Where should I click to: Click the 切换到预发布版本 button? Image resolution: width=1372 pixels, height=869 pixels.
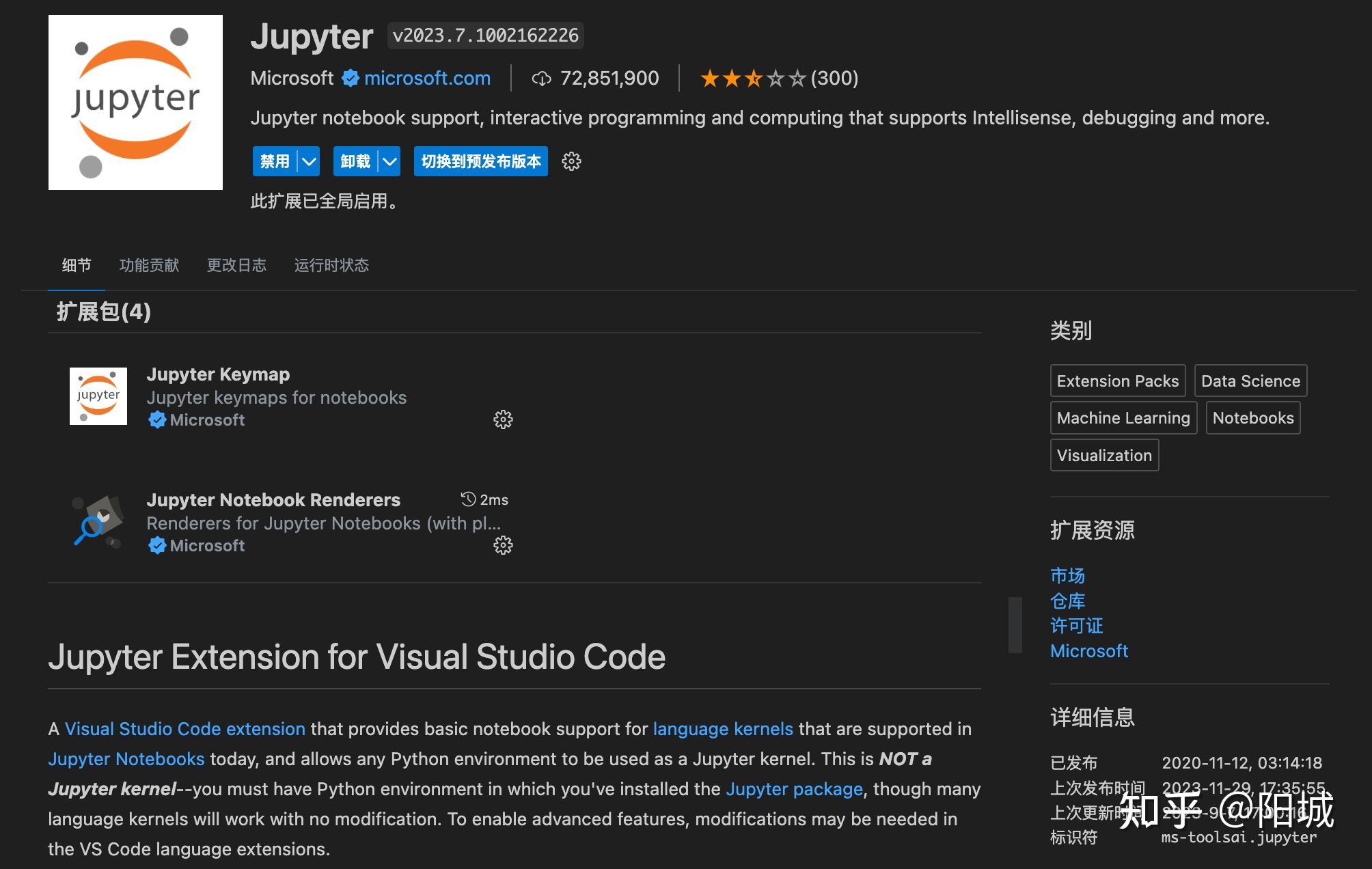coord(480,161)
